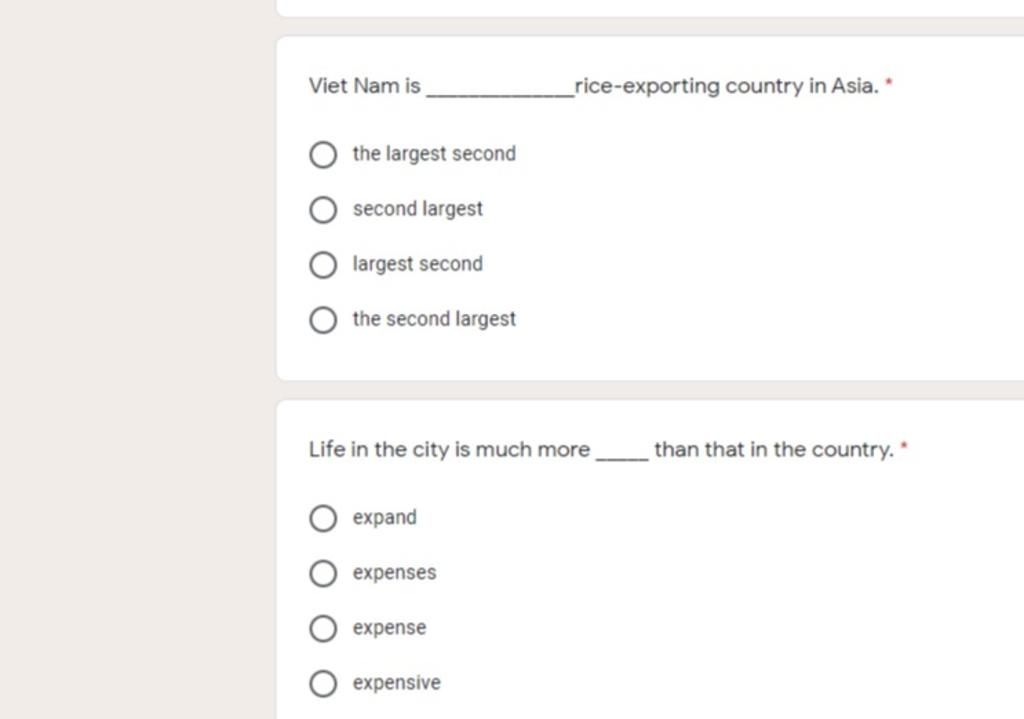Screen dimensions: 1024x719
Task: Click the "the second largest" label text
Action: 434,319
